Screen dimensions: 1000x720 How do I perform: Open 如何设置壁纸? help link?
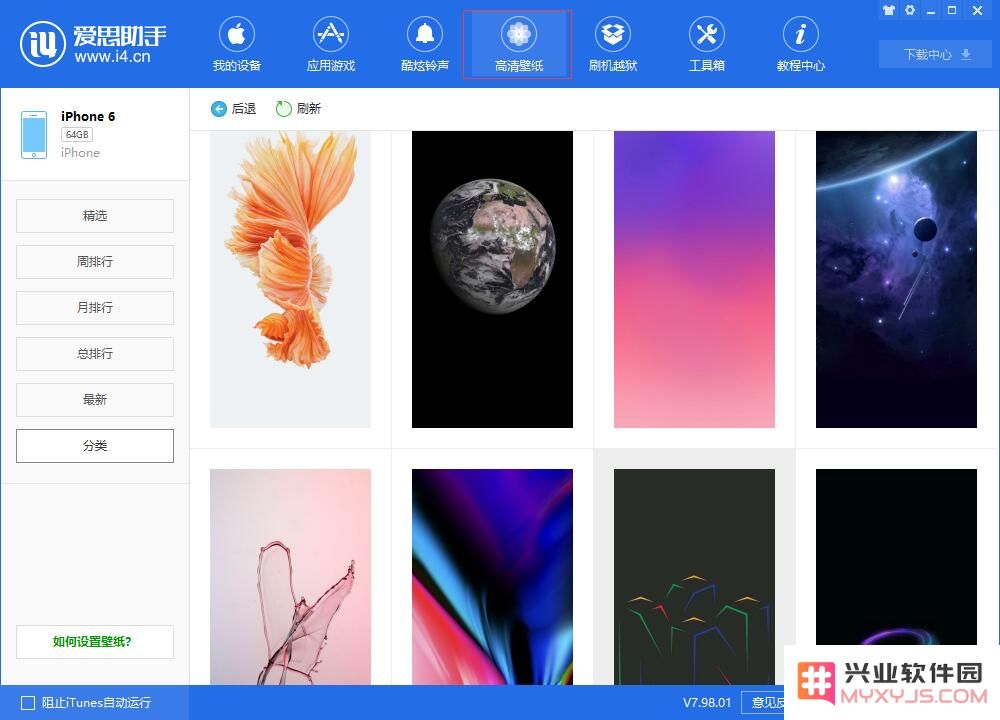[x=95, y=642]
